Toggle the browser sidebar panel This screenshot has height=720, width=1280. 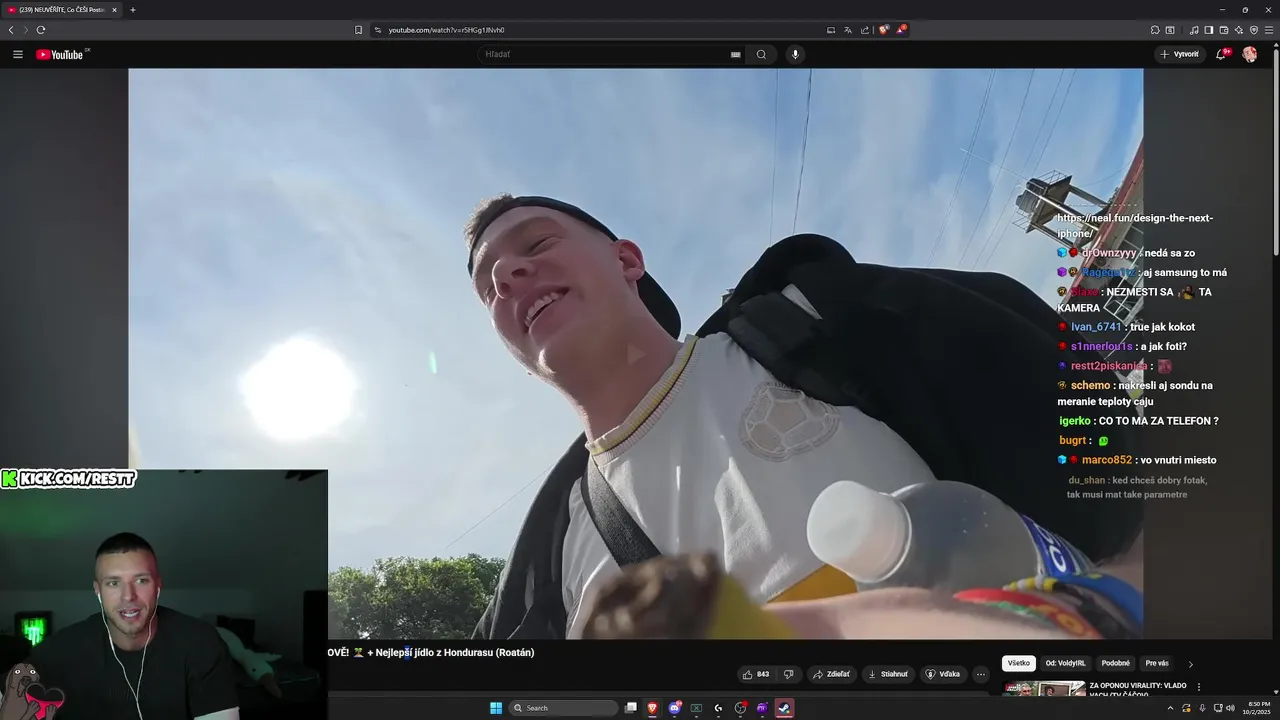coord(1209,30)
